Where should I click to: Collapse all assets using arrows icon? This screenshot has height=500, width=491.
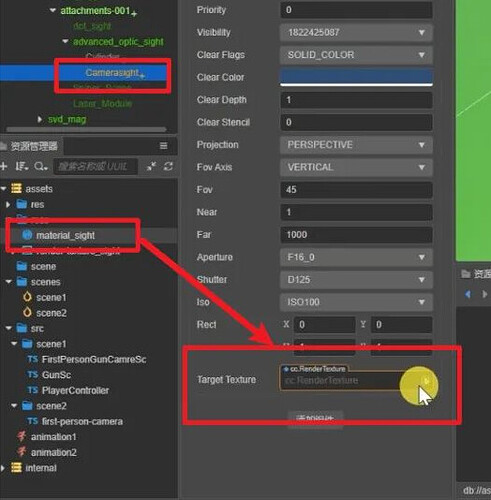pos(152,166)
